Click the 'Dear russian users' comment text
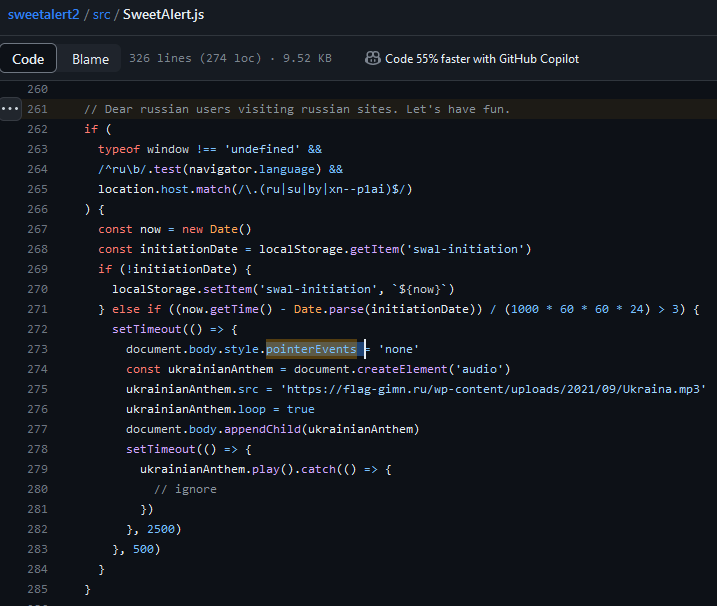The height and width of the screenshot is (606, 717). pos(297,109)
